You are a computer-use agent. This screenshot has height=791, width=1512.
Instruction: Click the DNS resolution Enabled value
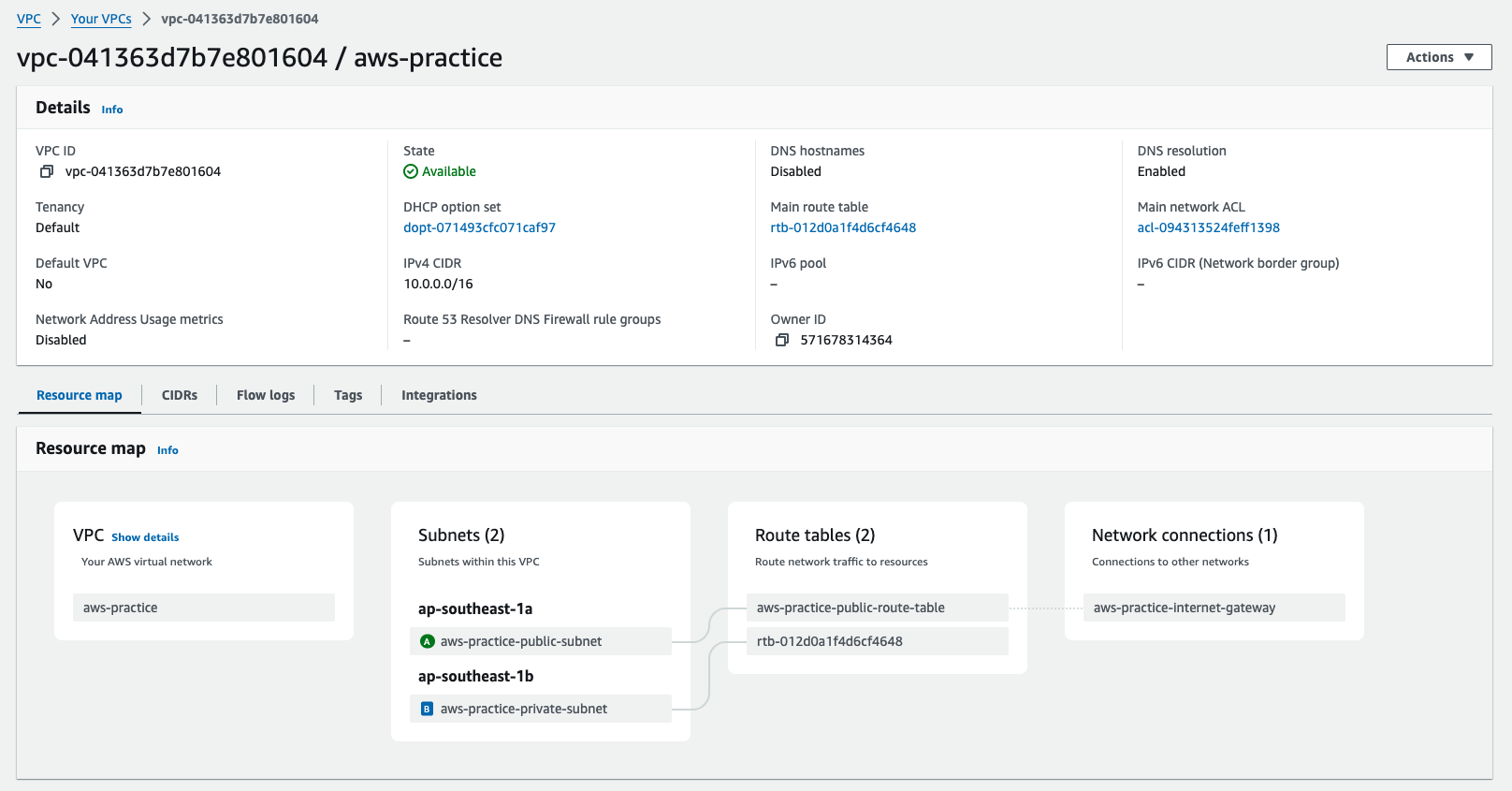click(1161, 171)
